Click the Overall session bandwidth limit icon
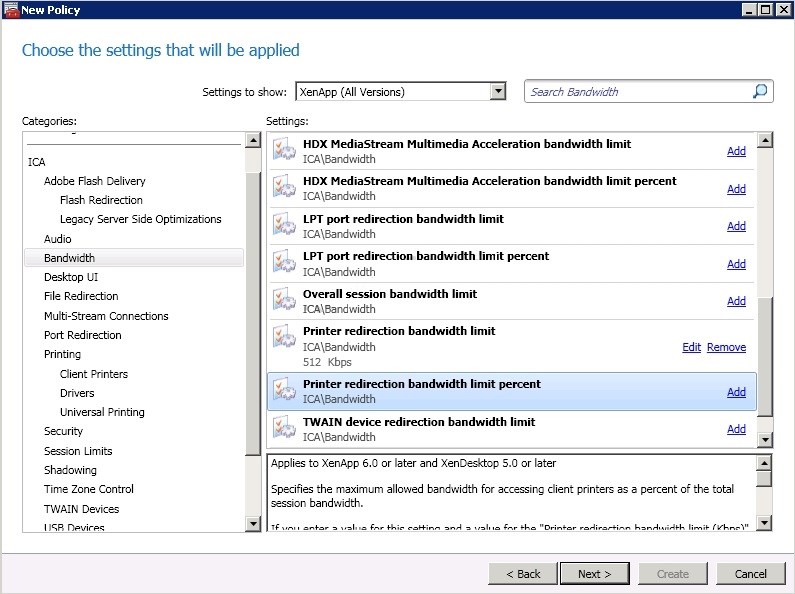The height and width of the screenshot is (594, 795). [x=284, y=300]
